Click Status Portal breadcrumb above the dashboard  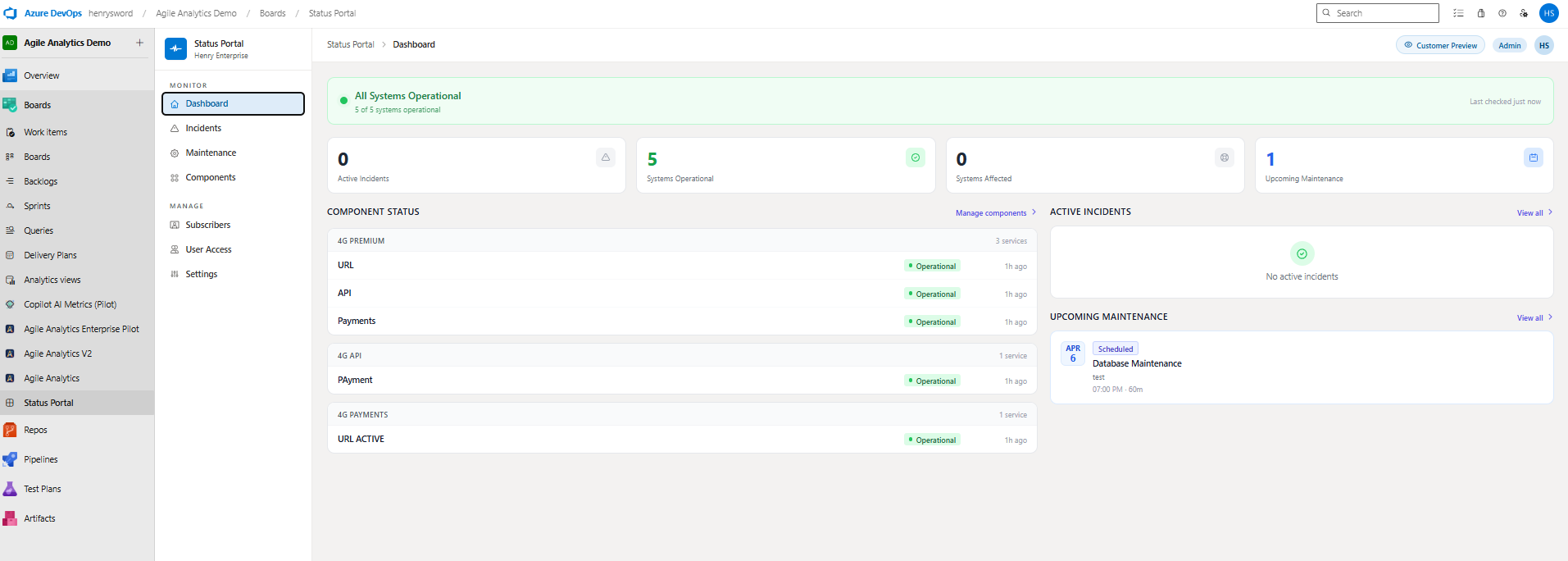[350, 44]
